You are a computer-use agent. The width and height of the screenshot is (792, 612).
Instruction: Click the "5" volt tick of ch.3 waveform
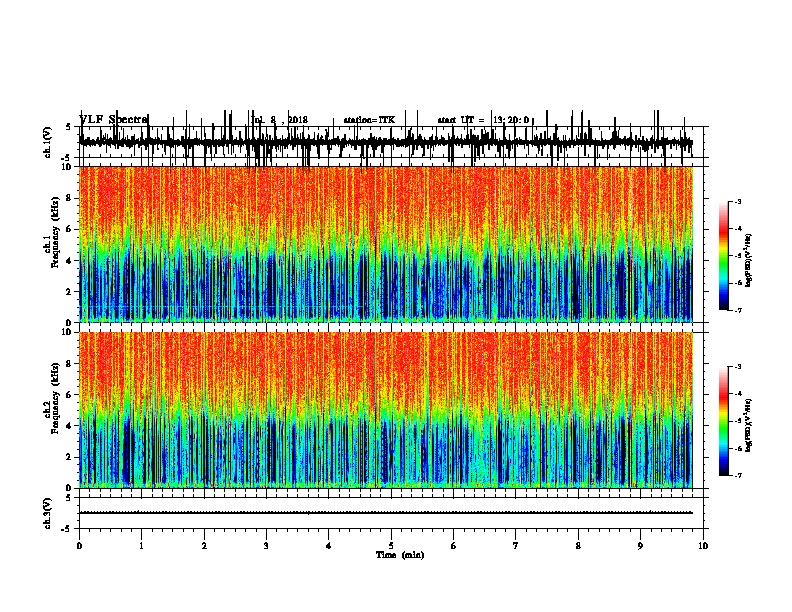tap(68, 498)
